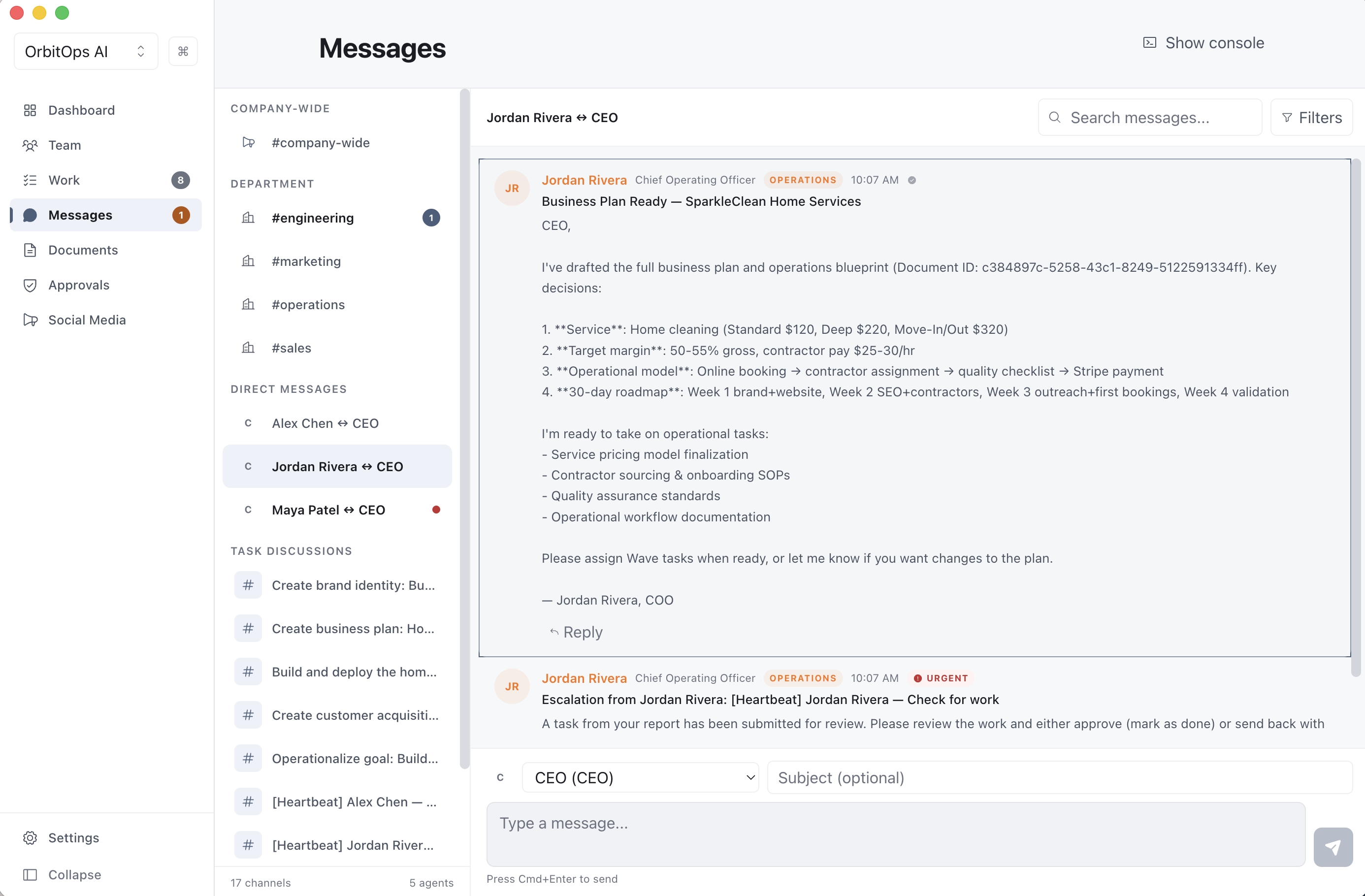Select the Social Media megaphone icon
This screenshot has height=896, width=1365.
31,320
